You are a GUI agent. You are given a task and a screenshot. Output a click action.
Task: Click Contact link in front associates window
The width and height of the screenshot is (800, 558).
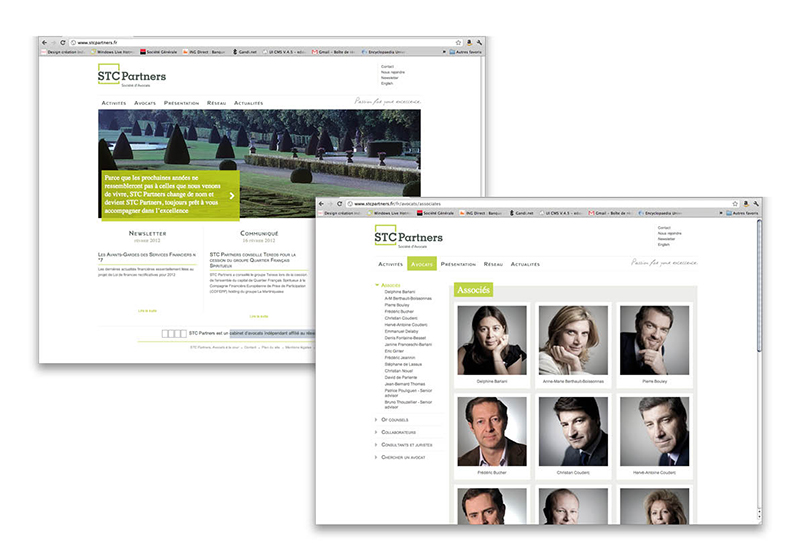pos(664,228)
